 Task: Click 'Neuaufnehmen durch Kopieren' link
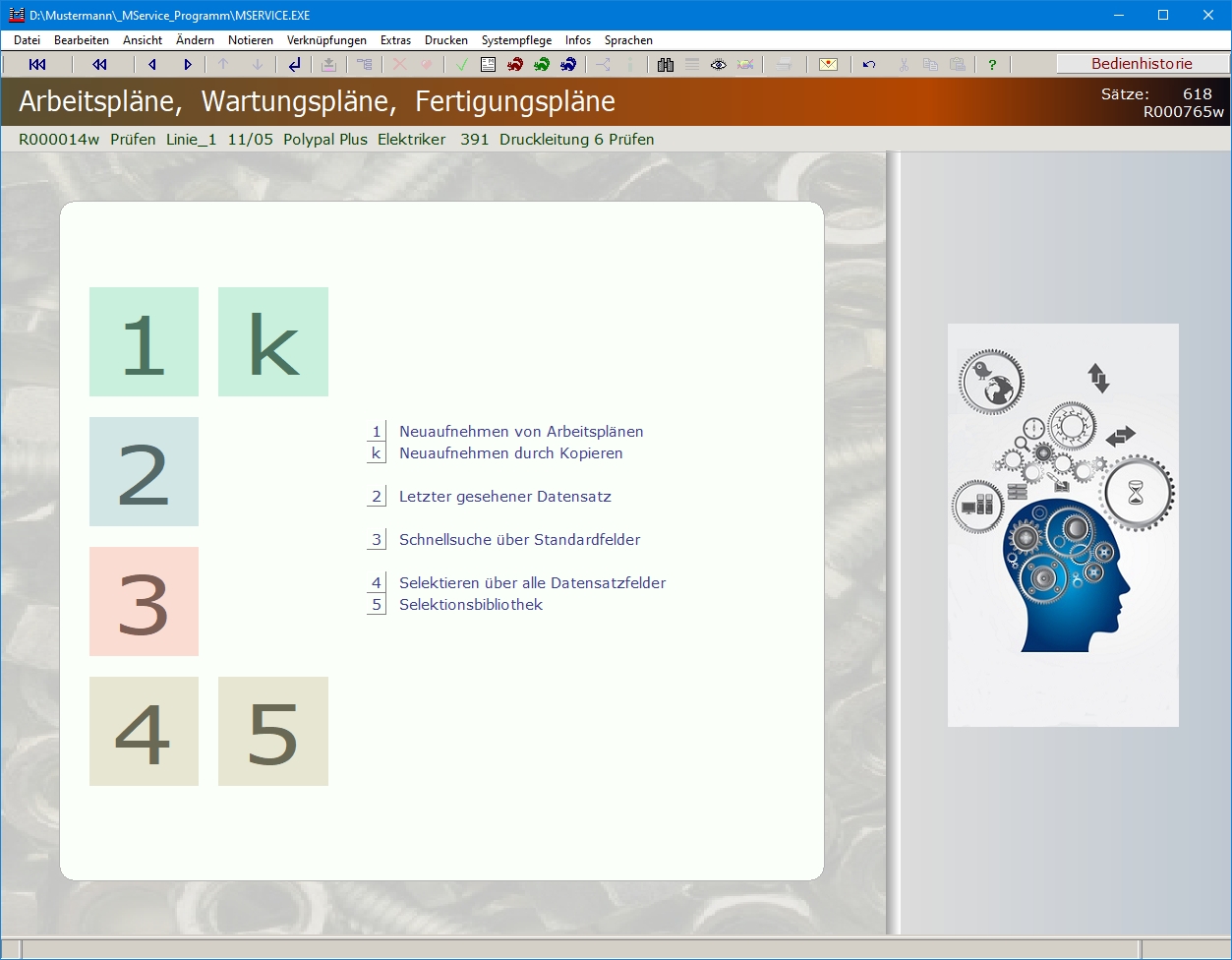pyautogui.click(x=511, y=453)
